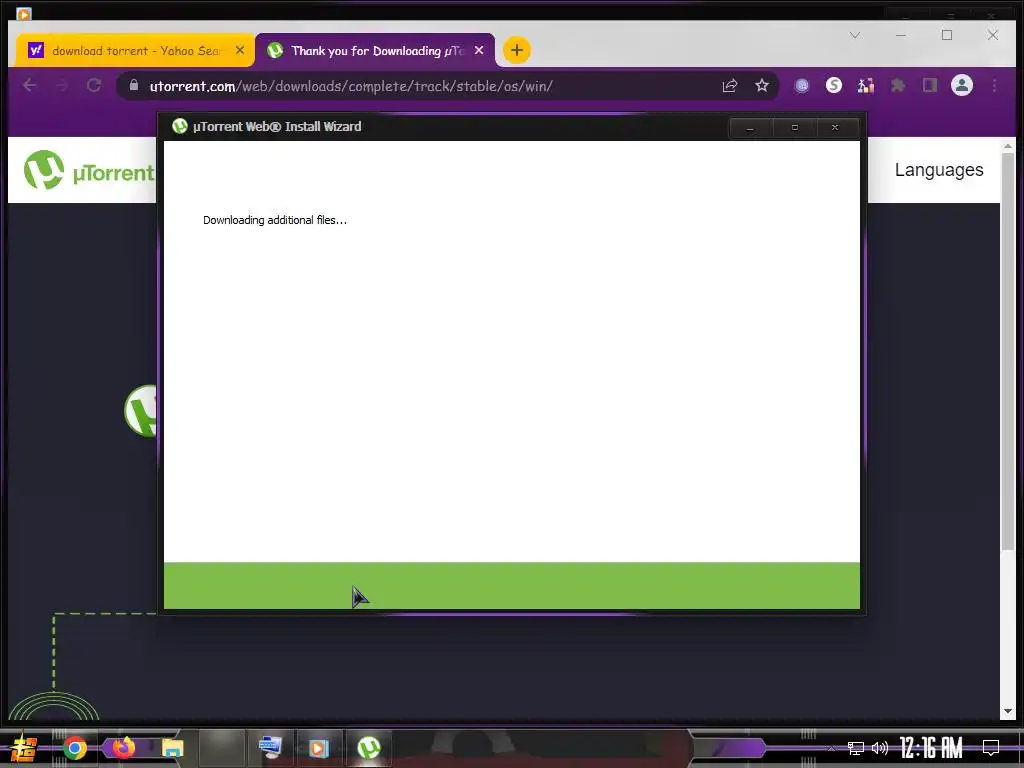Open Chrome three-dot menu
The height and width of the screenshot is (768, 1024).
(x=995, y=86)
